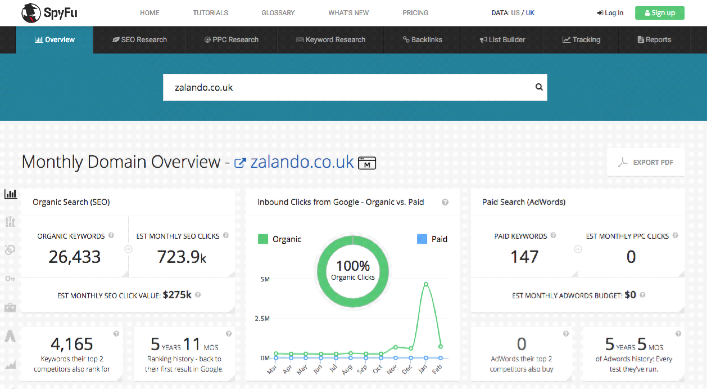The image size is (708, 389).
Task: Click the Export PDF button
Action: coord(646,162)
